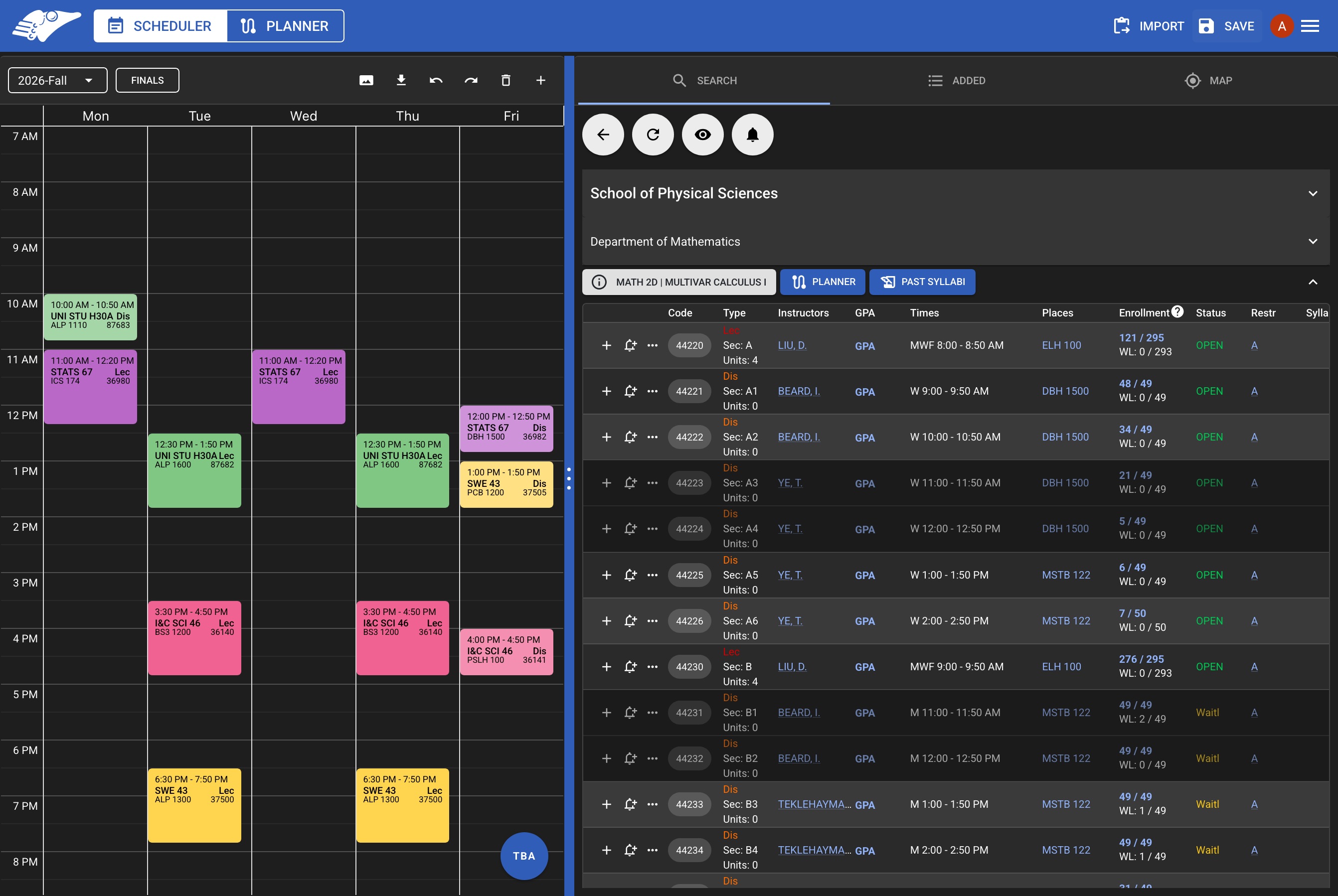Click the yellow SWE 43 Dis event on Friday
Screen dimensions: 1338x896
tap(506, 484)
